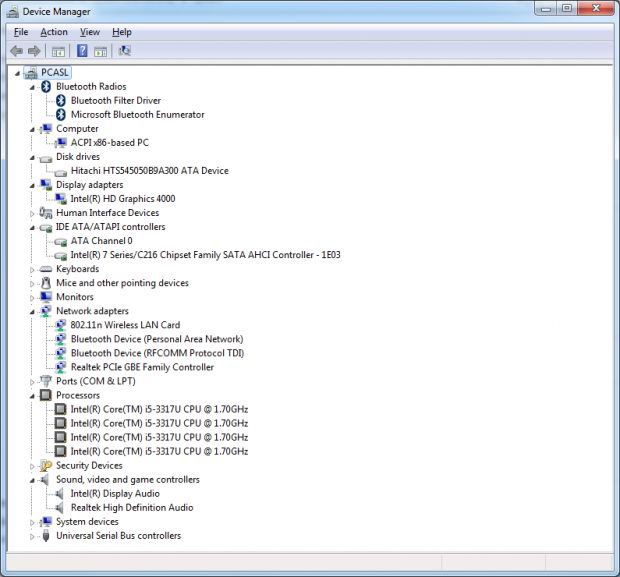Click the Realtek High Definition Audio speaker icon
This screenshot has height=577, width=620.
coord(61,507)
